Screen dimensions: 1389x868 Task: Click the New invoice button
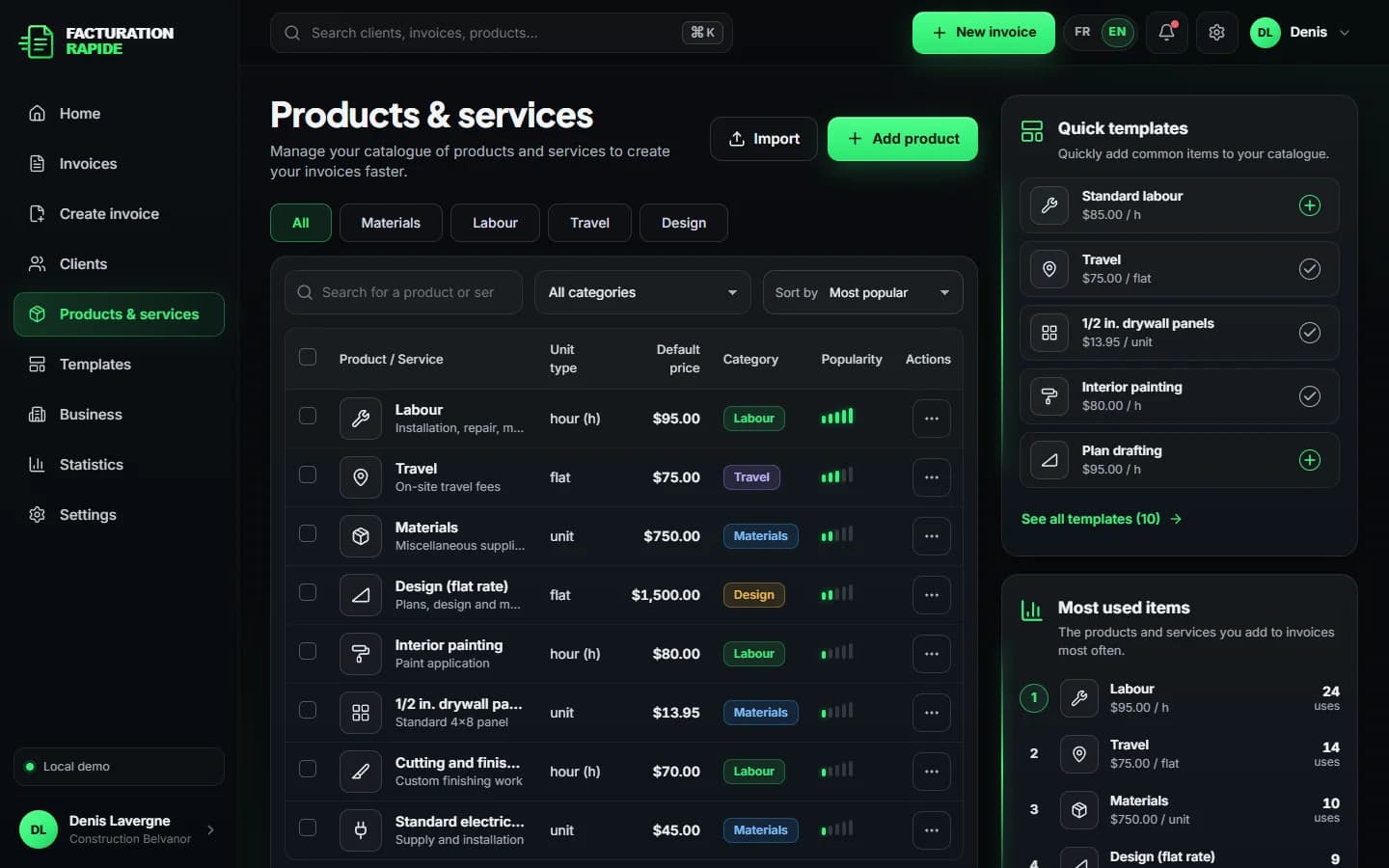click(x=984, y=33)
